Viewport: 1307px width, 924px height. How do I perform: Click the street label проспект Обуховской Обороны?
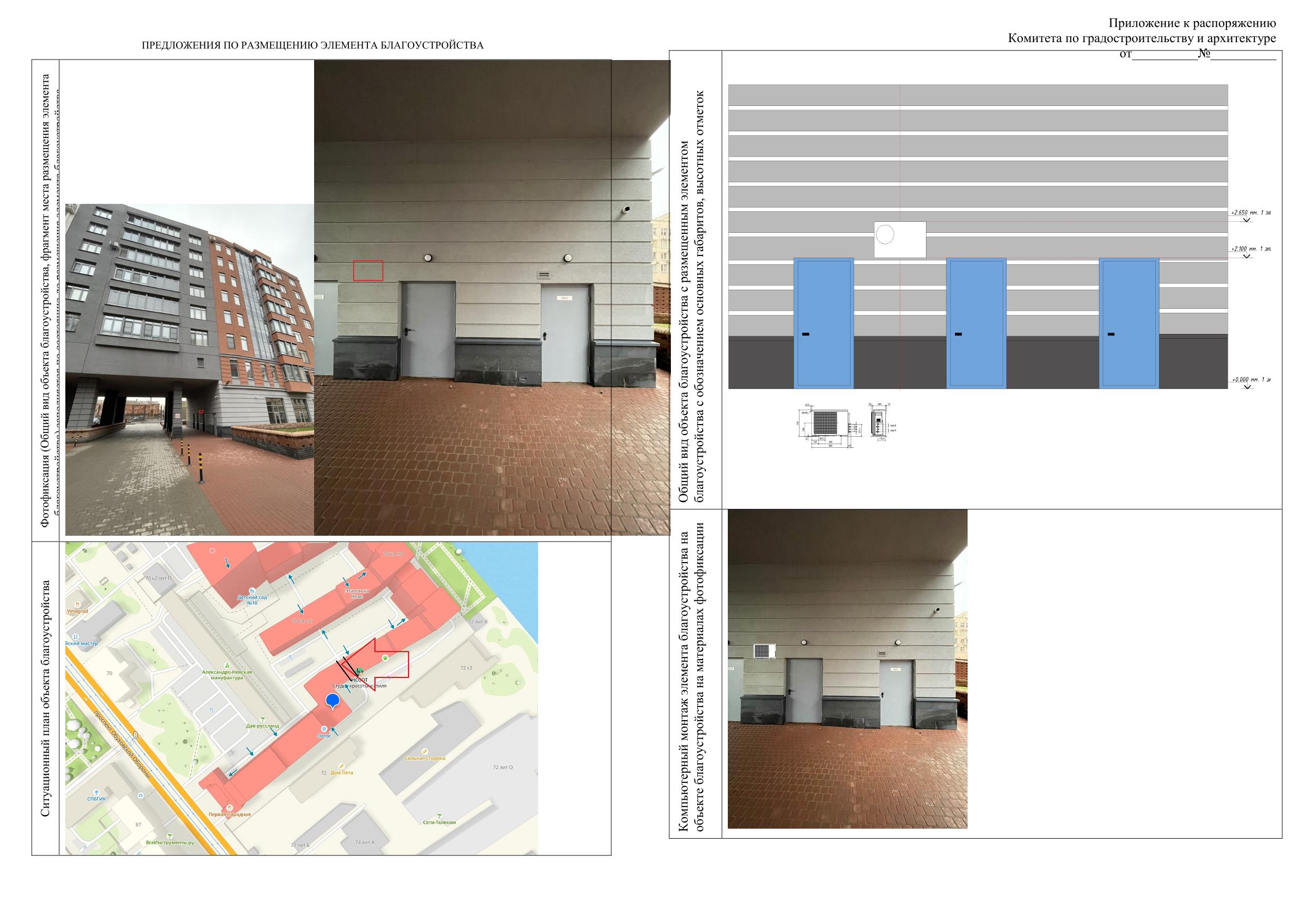tap(122, 744)
